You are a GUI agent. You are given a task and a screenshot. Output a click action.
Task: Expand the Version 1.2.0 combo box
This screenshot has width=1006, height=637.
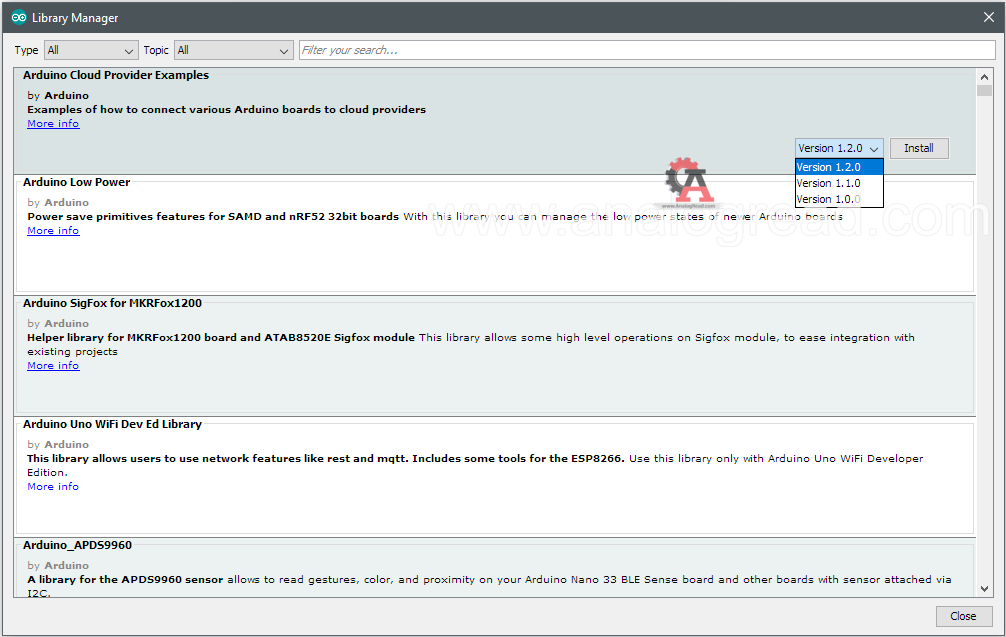[x=839, y=148]
